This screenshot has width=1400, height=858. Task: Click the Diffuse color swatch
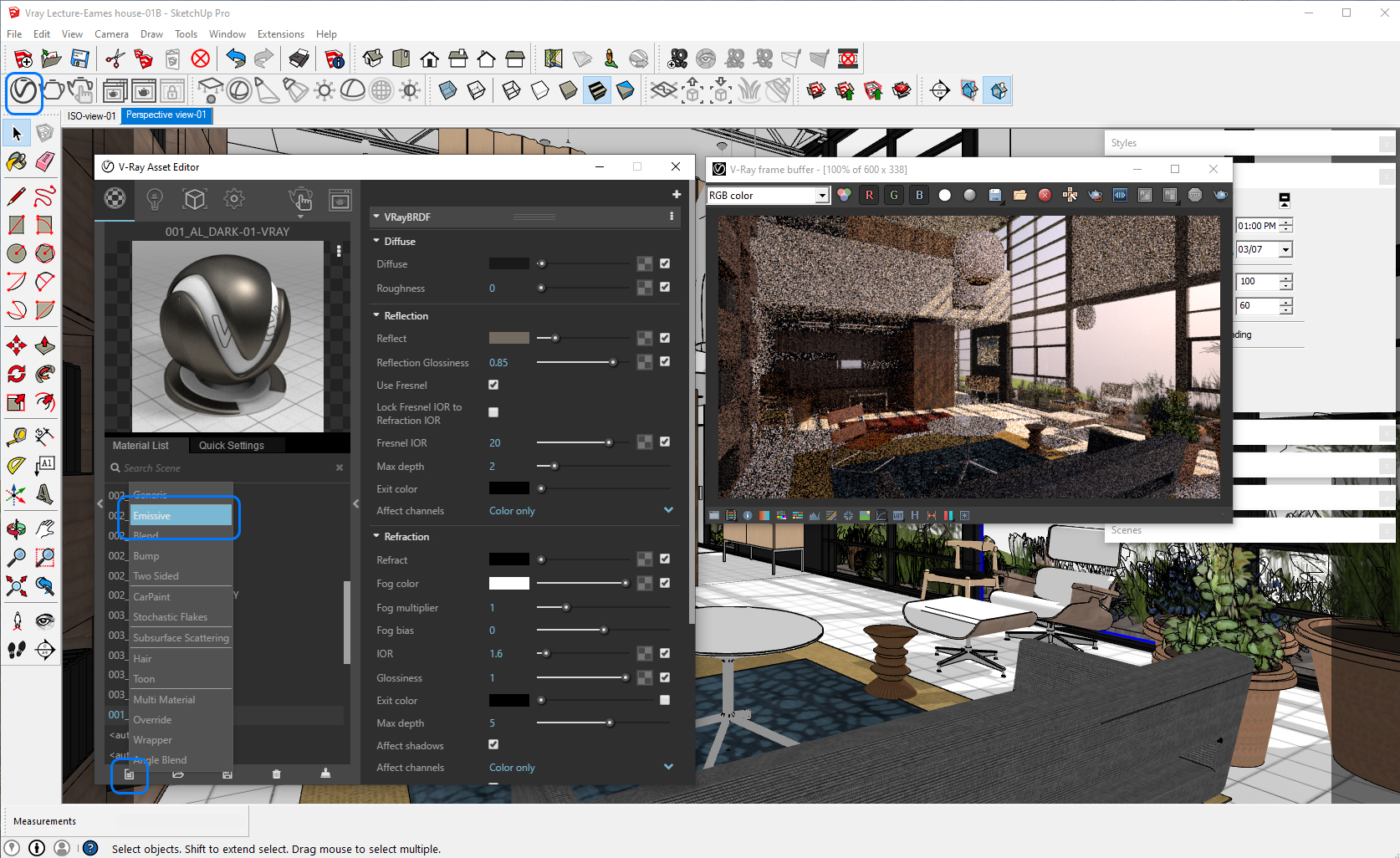pyautogui.click(x=508, y=263)
